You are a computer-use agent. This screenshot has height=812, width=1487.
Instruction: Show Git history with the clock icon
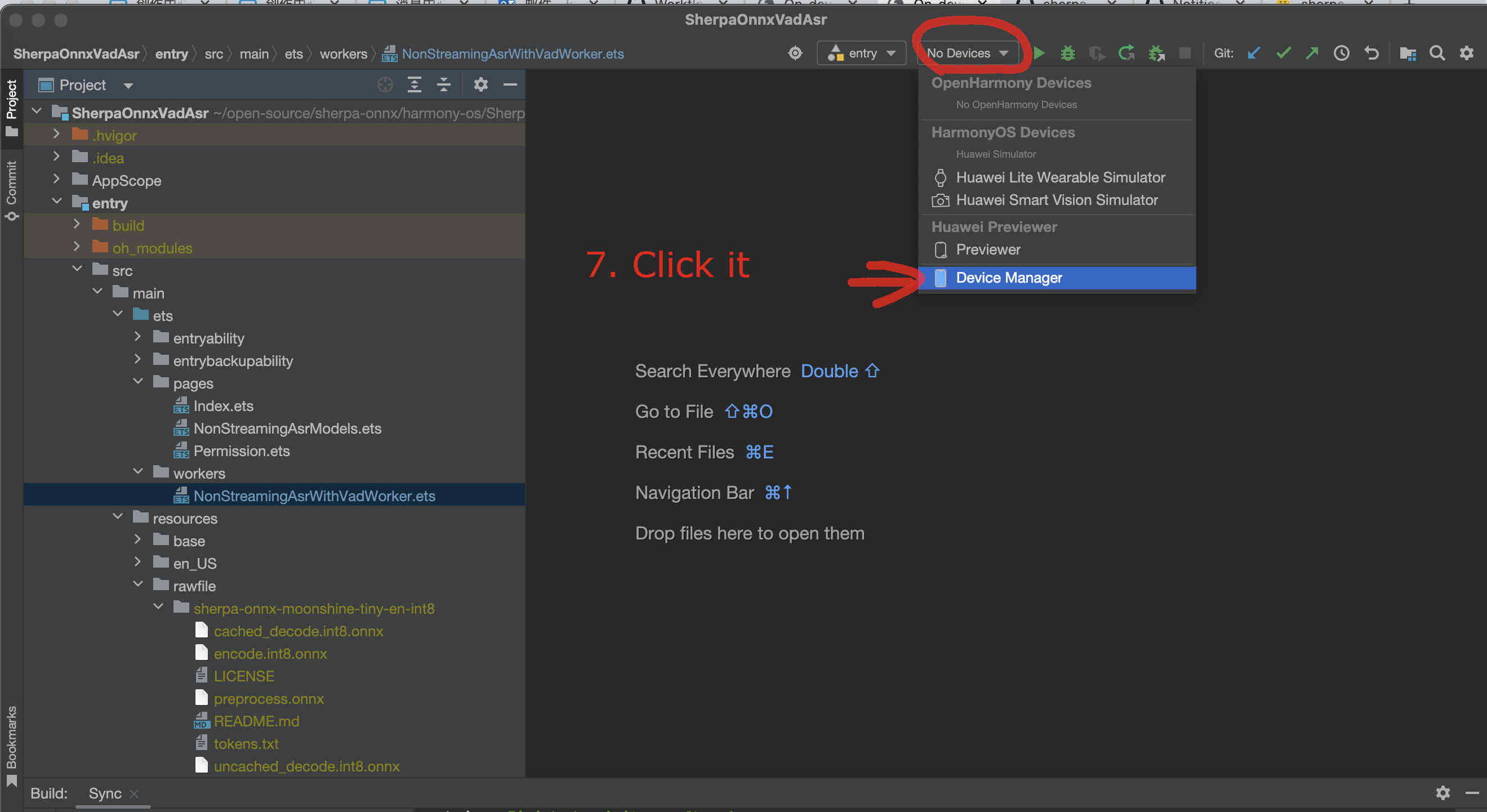click(1342, 53)
